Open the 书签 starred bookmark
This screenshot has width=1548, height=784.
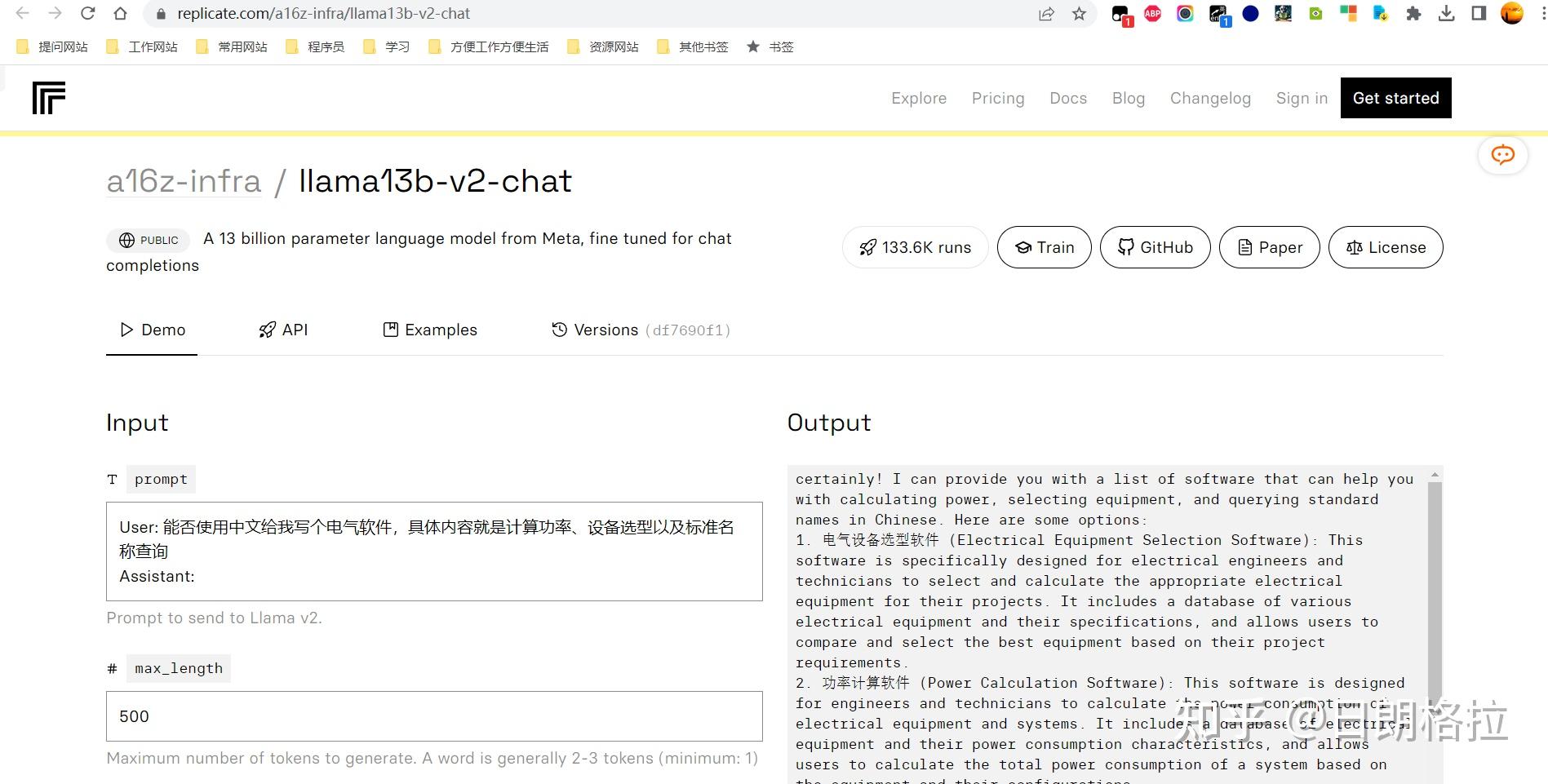(770, 47)
